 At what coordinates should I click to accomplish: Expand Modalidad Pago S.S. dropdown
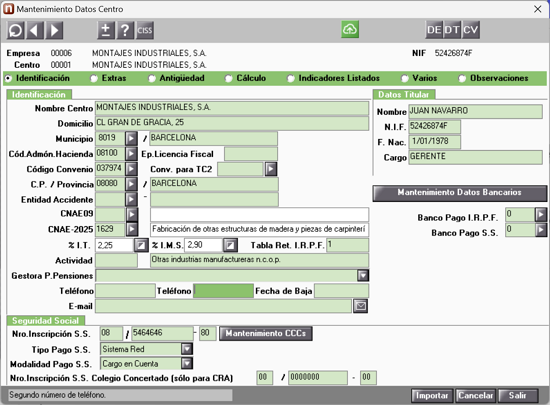pyautogui.click(x=187, y=363)
